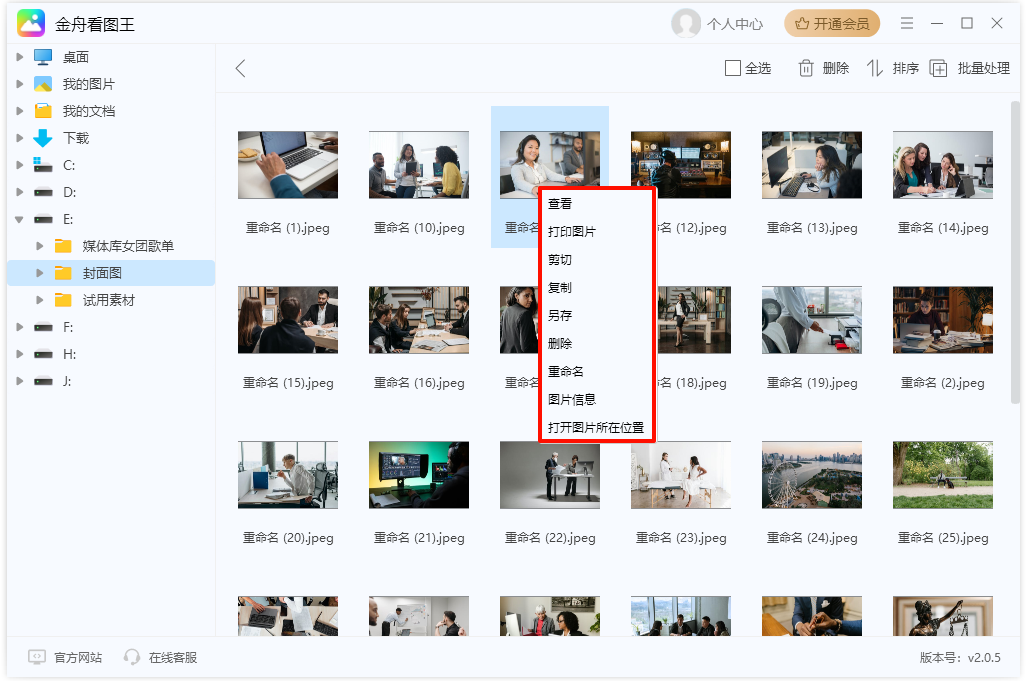
Task: Click the vertical scrollbar in the gallery
Action: click(x=1015, y=250)
